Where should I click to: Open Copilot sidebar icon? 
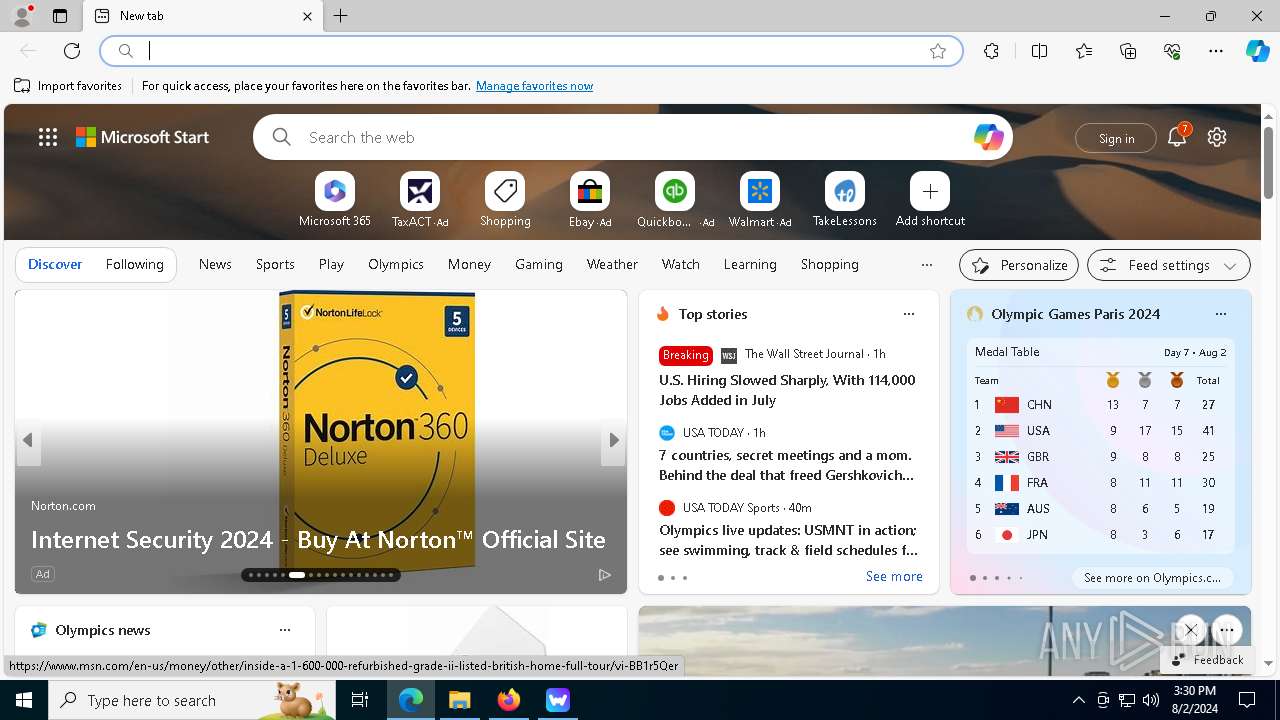(x=1257, y=51)
